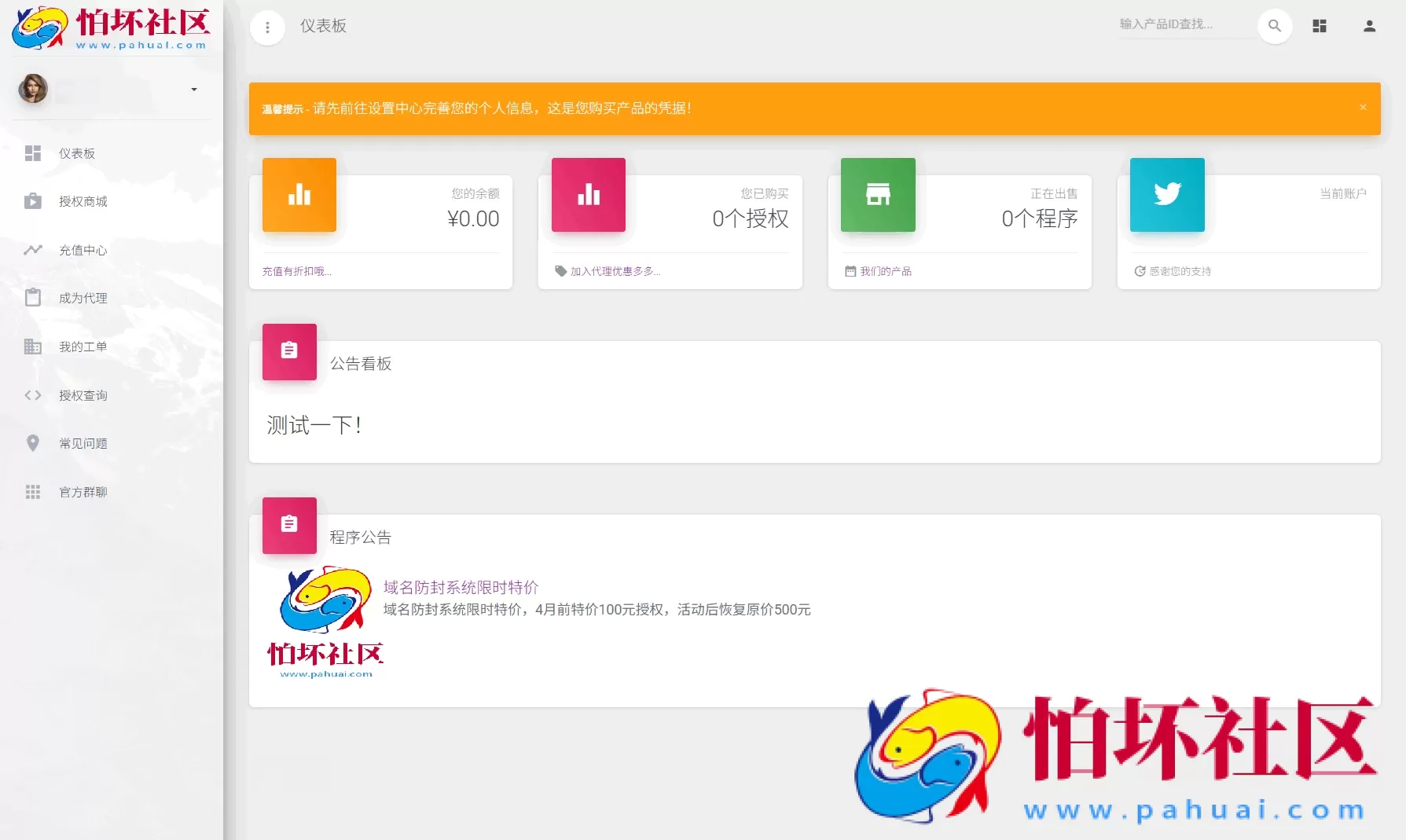
Task: Open 常见问题 via the location pin icon
Action: [x=33, y=443]
